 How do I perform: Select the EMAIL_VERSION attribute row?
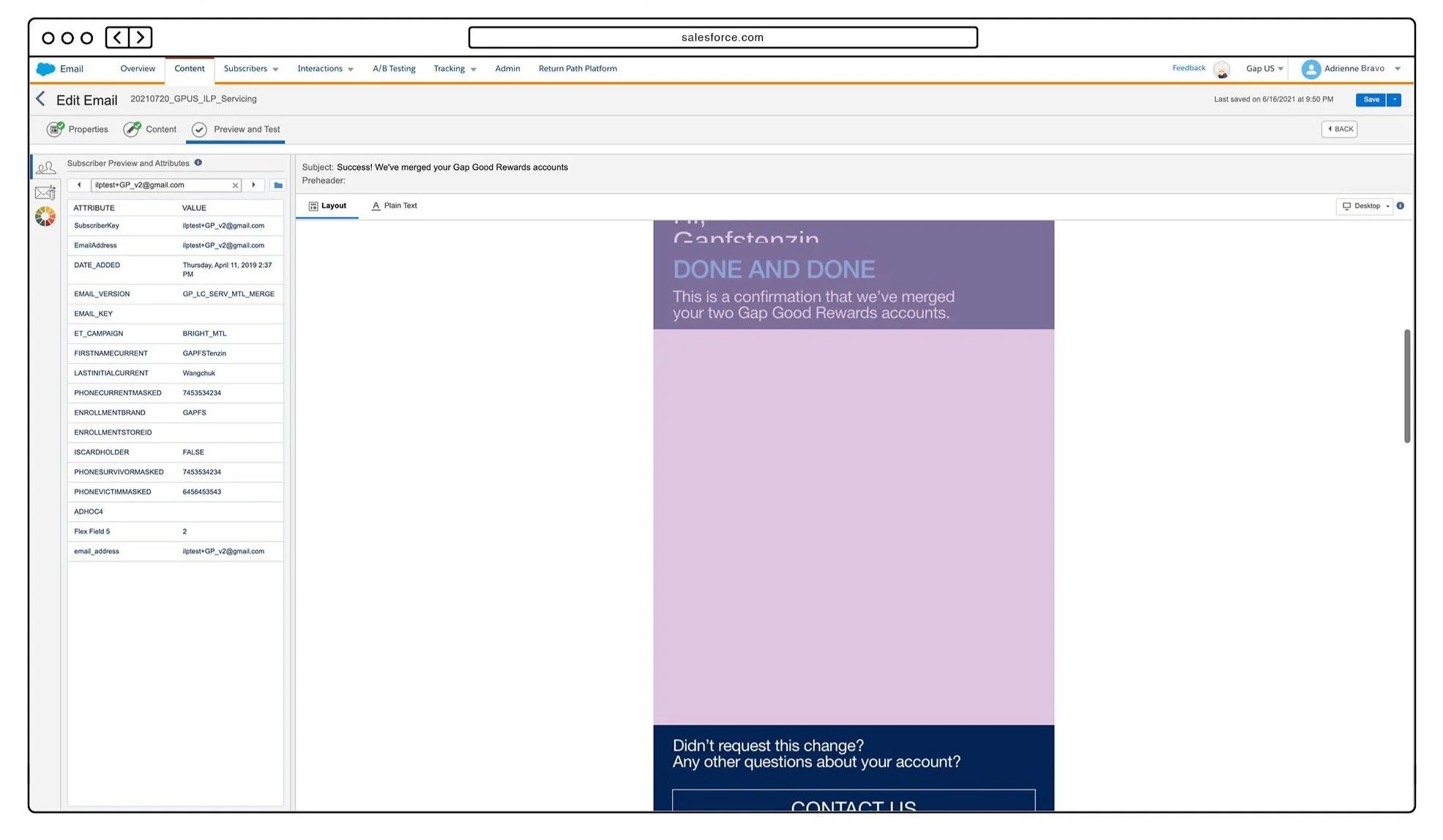[176, 294]
